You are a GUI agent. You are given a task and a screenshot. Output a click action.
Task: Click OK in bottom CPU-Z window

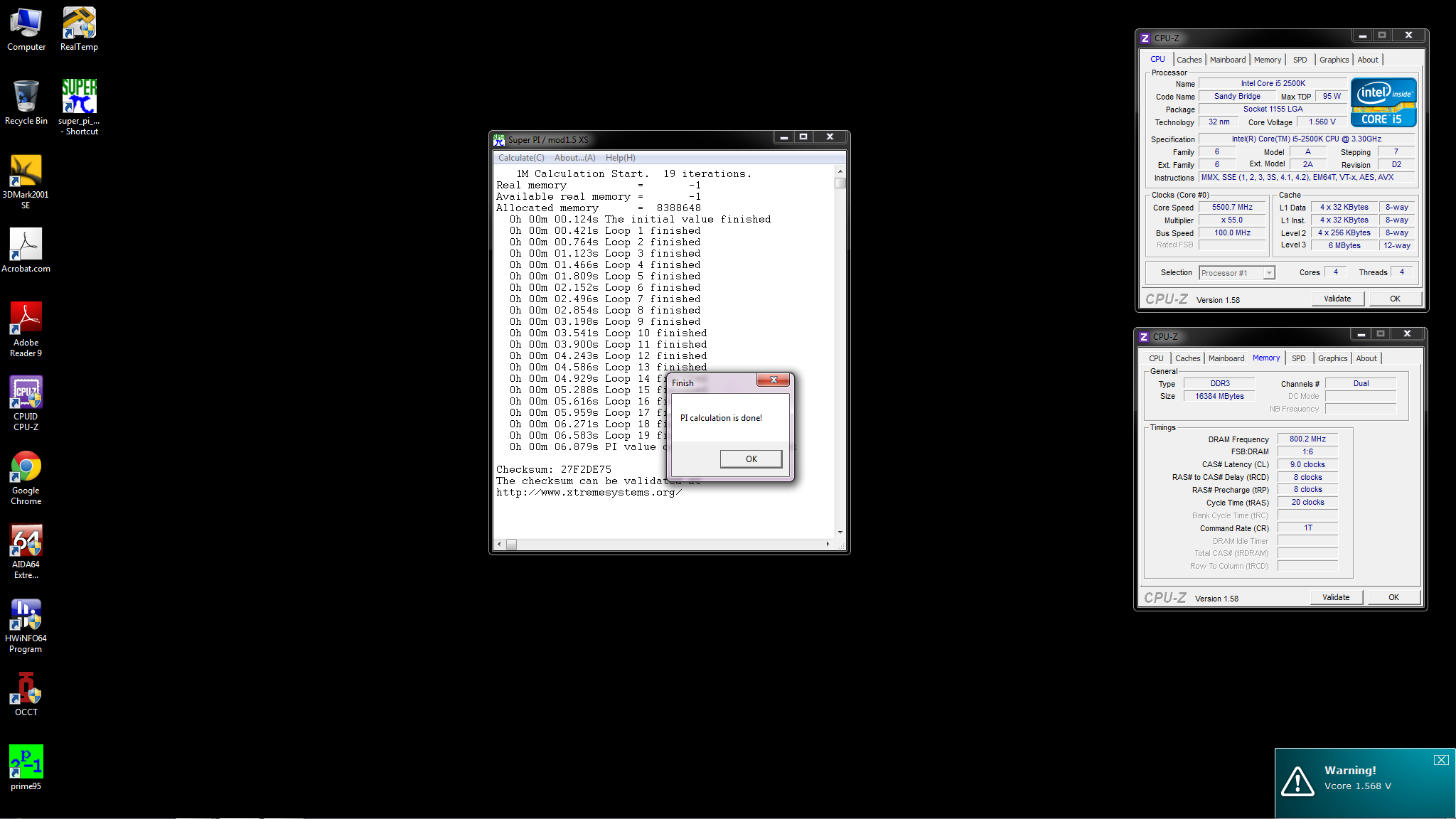pos(1393,597)
